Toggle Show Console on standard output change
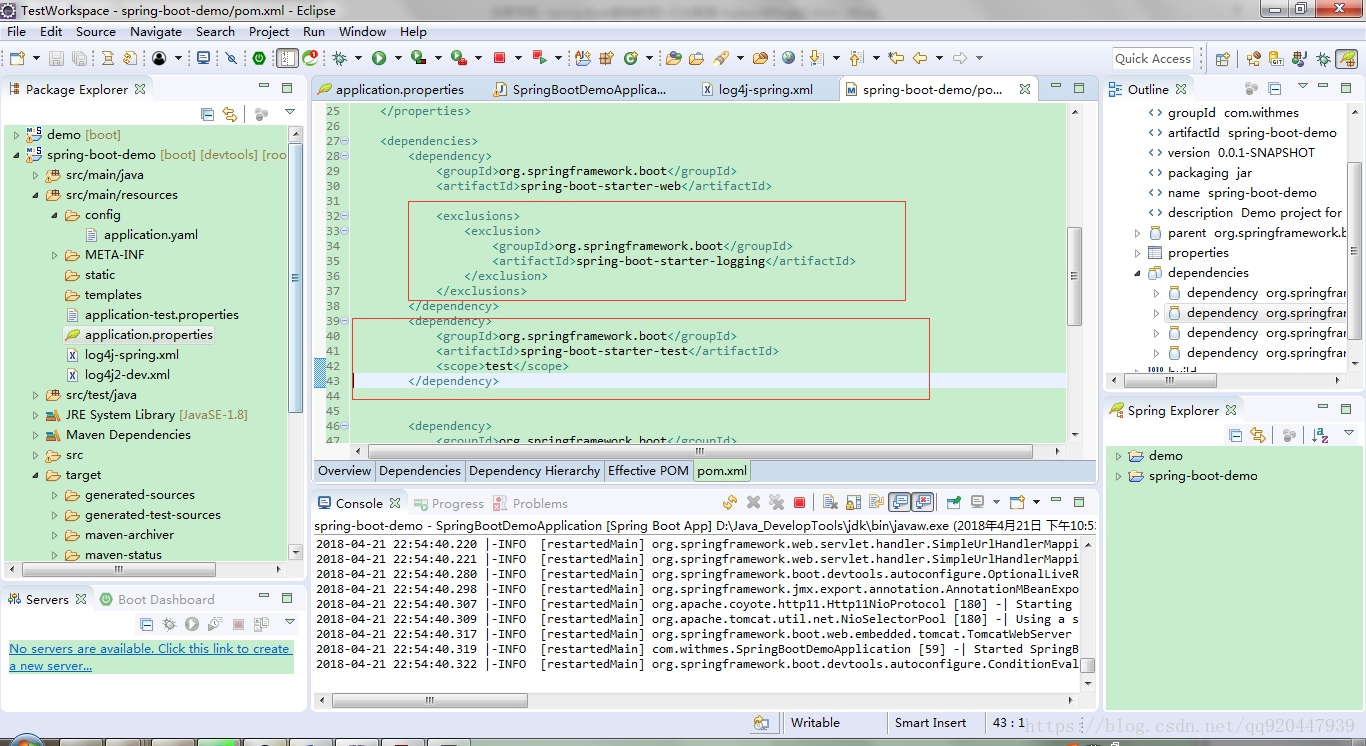The image size is (1366, 746). (899, 502)
